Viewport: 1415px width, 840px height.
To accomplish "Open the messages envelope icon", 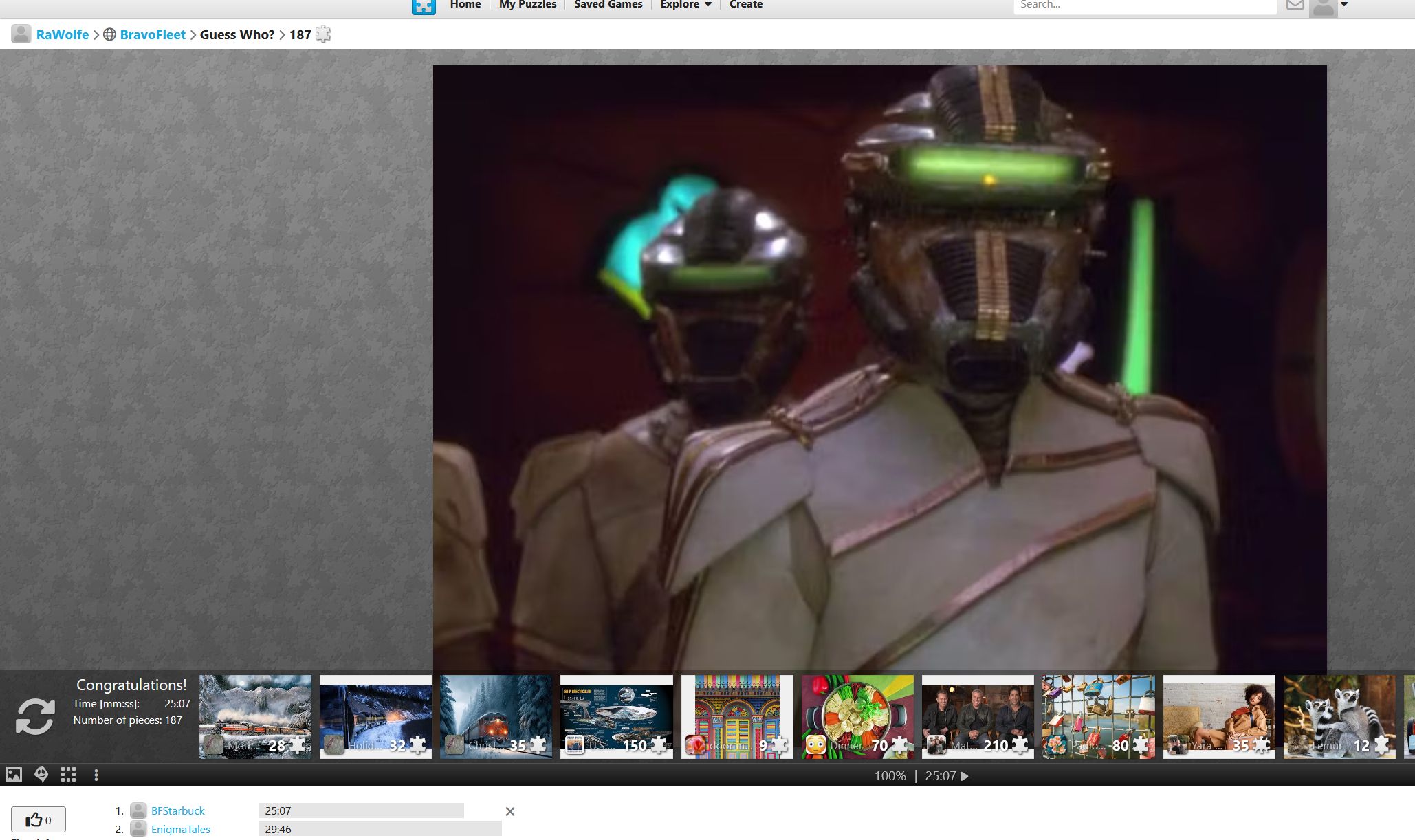I will coord(1295,5).
